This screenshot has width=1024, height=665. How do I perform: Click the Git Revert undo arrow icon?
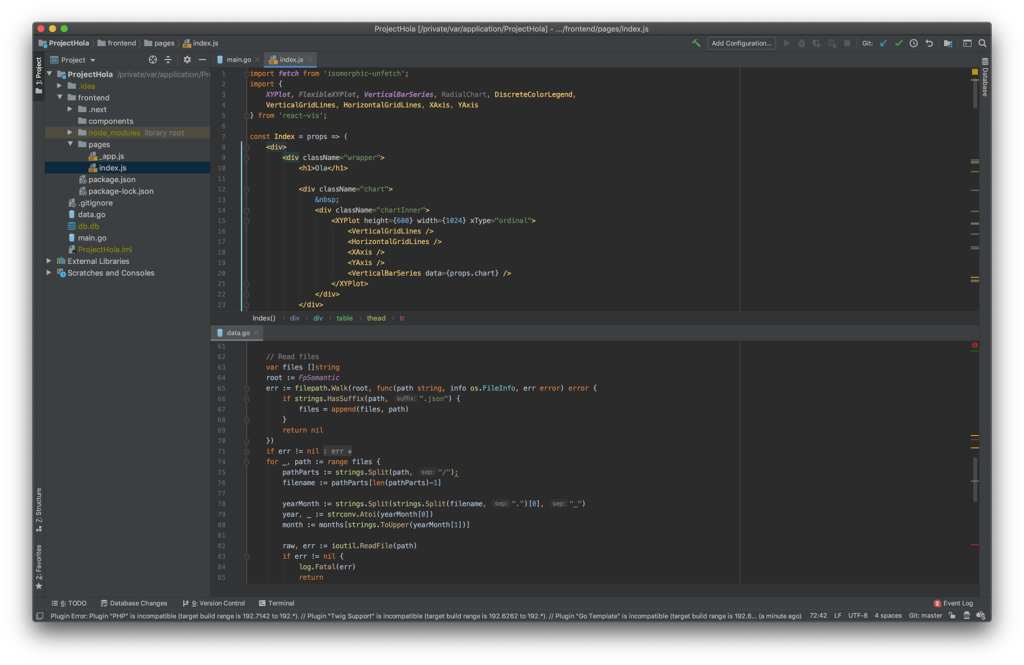929,43
